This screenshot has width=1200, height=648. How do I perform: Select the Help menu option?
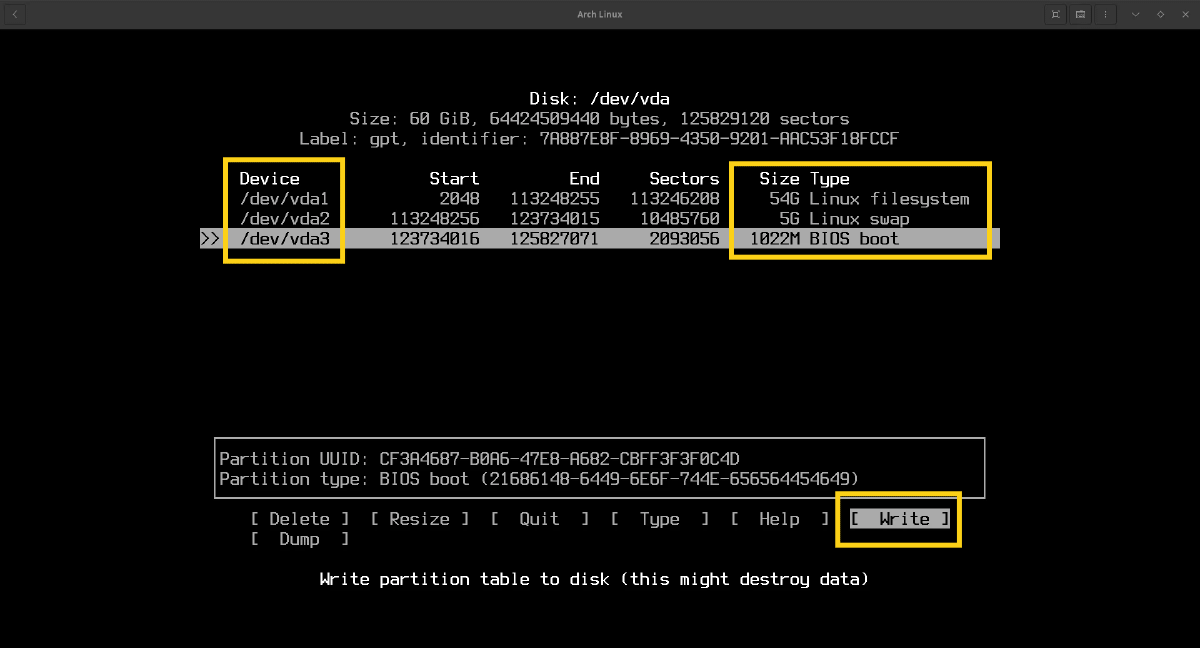click(779, 519)
